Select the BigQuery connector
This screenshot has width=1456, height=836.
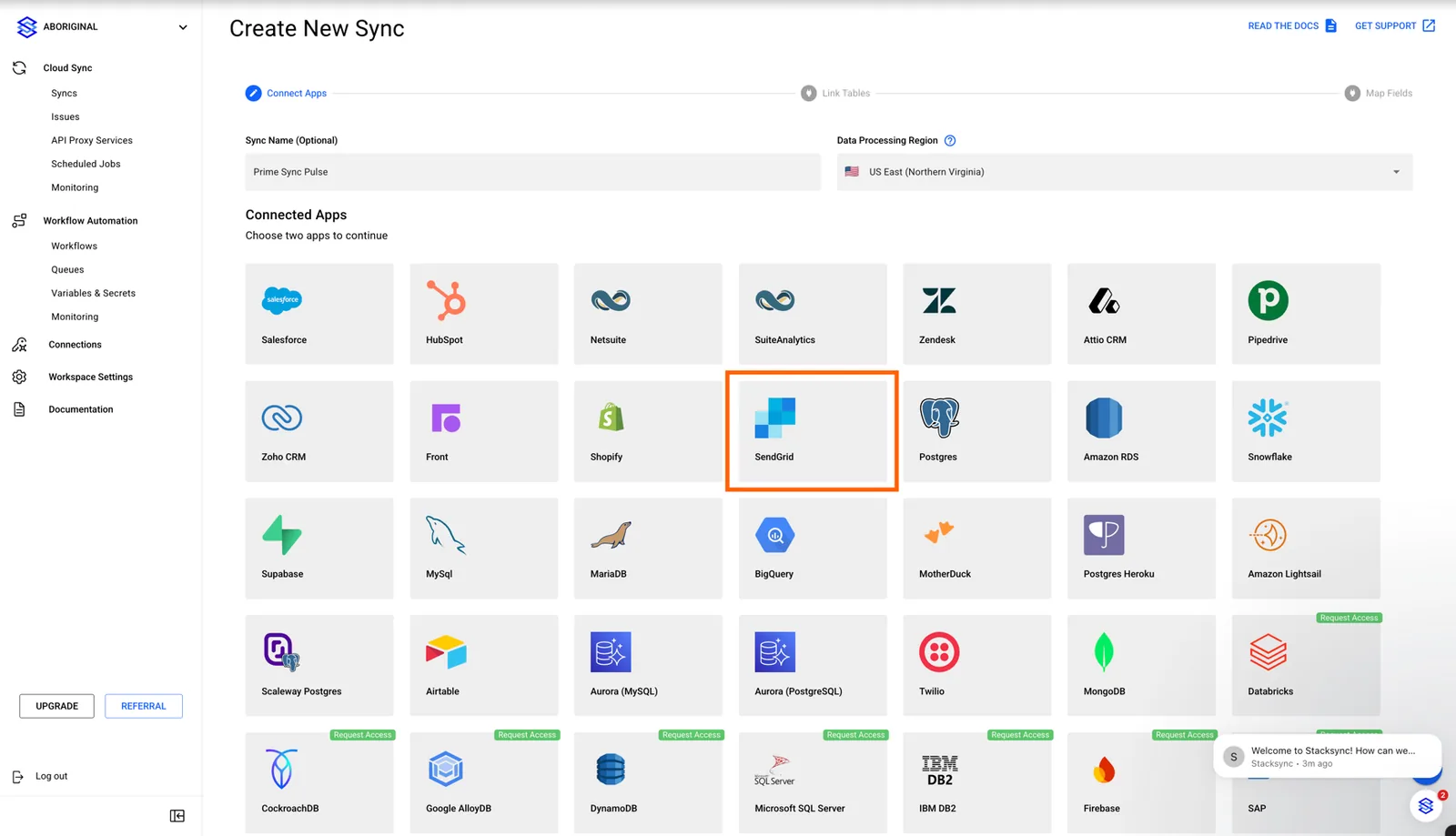pos(813,549)
